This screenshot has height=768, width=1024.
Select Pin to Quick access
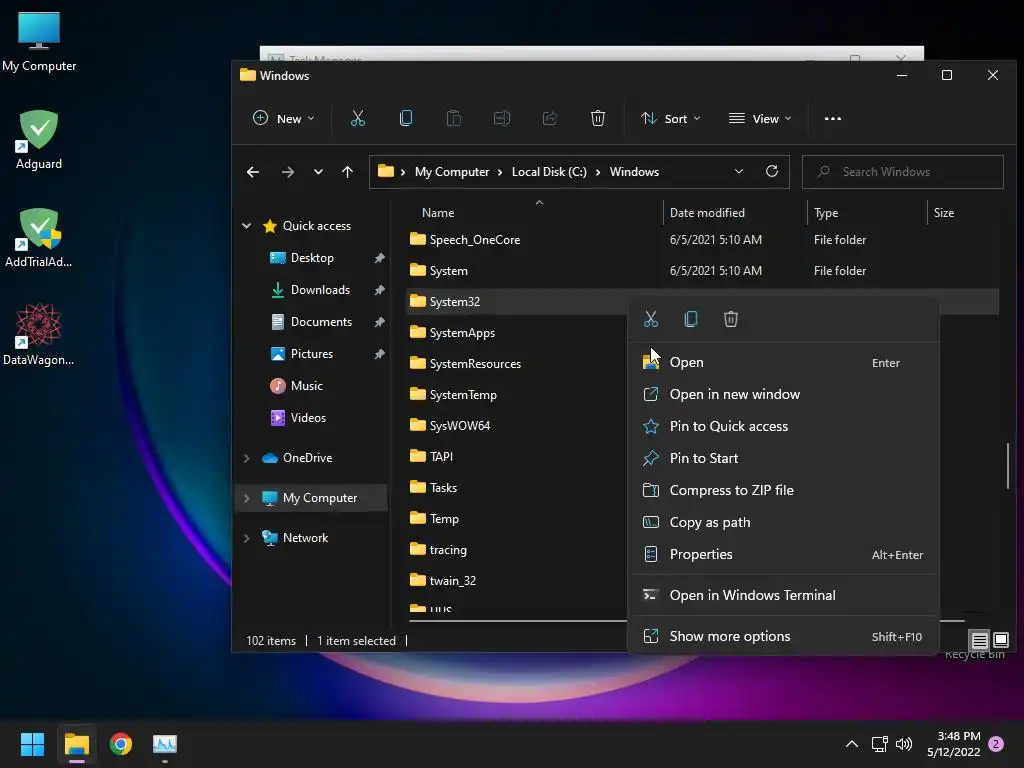[783, 426]
